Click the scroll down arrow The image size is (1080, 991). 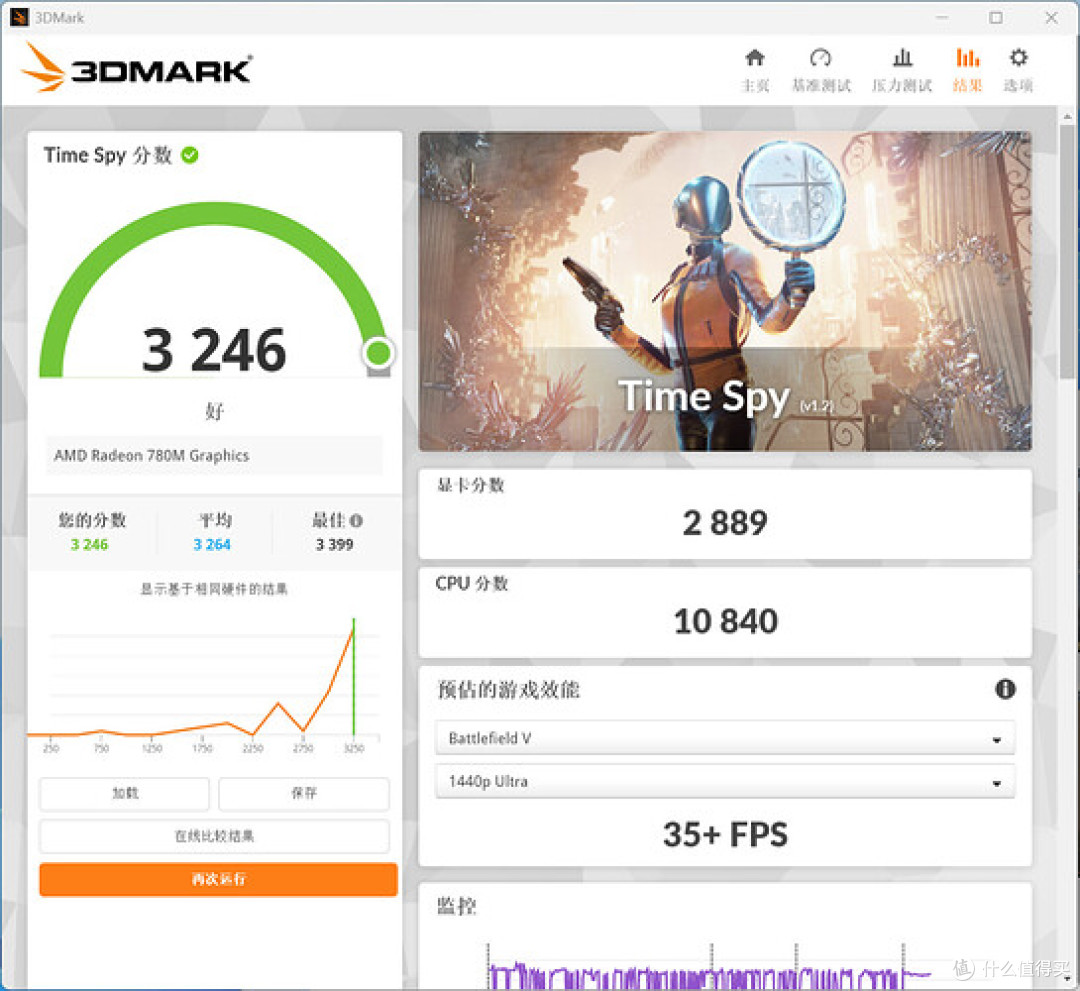tap(1067, 977)
